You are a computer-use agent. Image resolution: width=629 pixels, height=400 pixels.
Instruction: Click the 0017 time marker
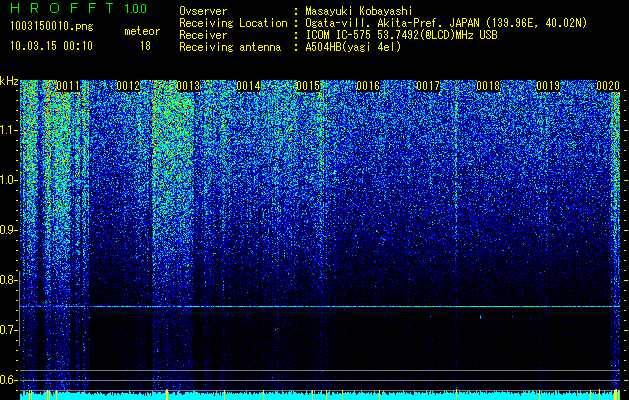[x=428, y=86]
